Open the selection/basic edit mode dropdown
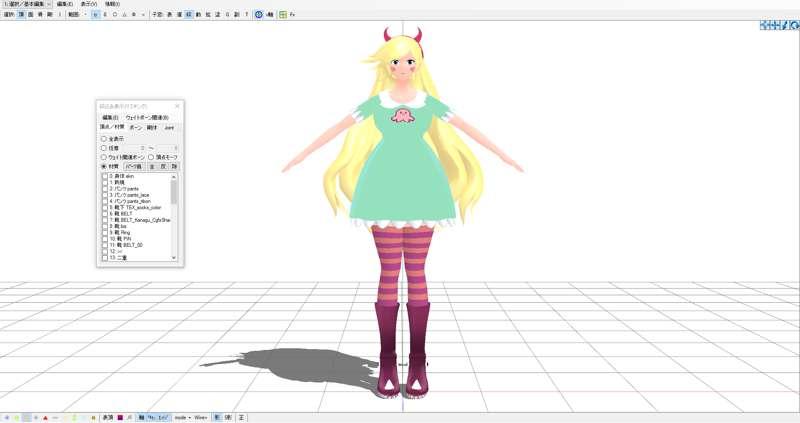The height and width of the screenshot is (423, 800). click(26, 4)
